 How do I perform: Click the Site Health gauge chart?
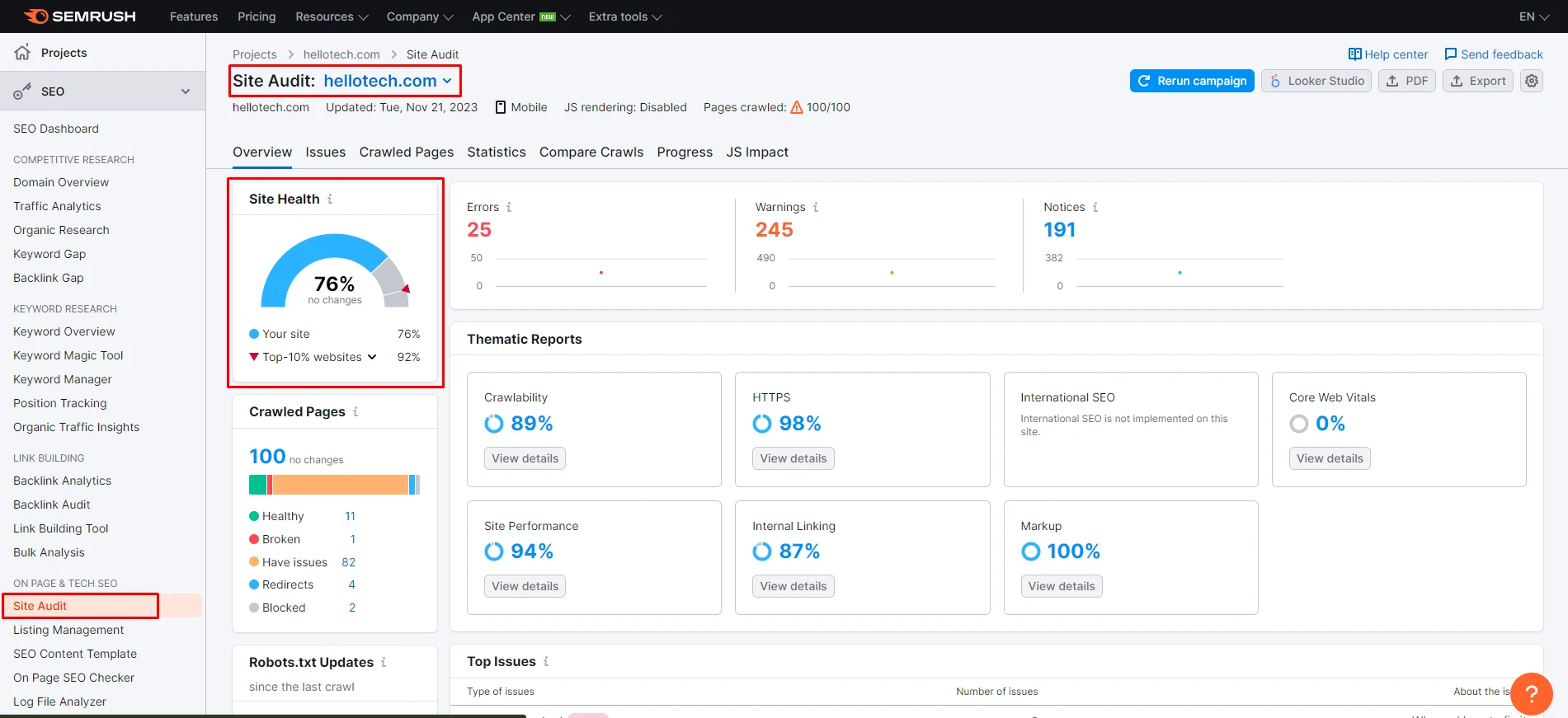tap(335, 270)
